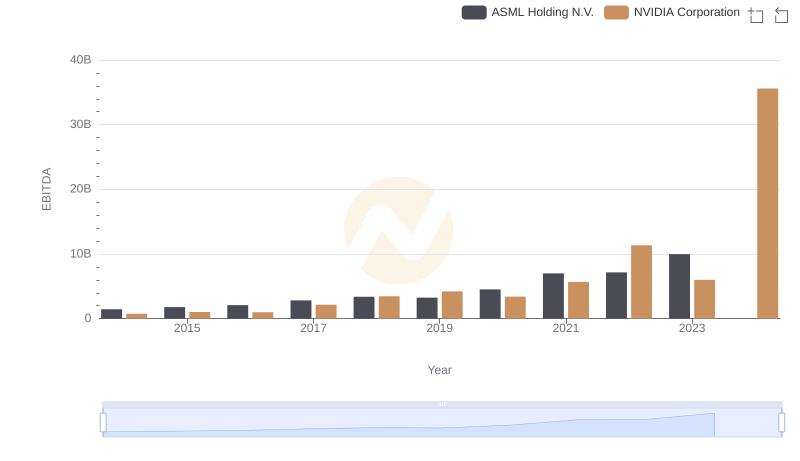Click the 2023 x-axis label
Viewport: 800px width, 461px height.
point(692,328)
